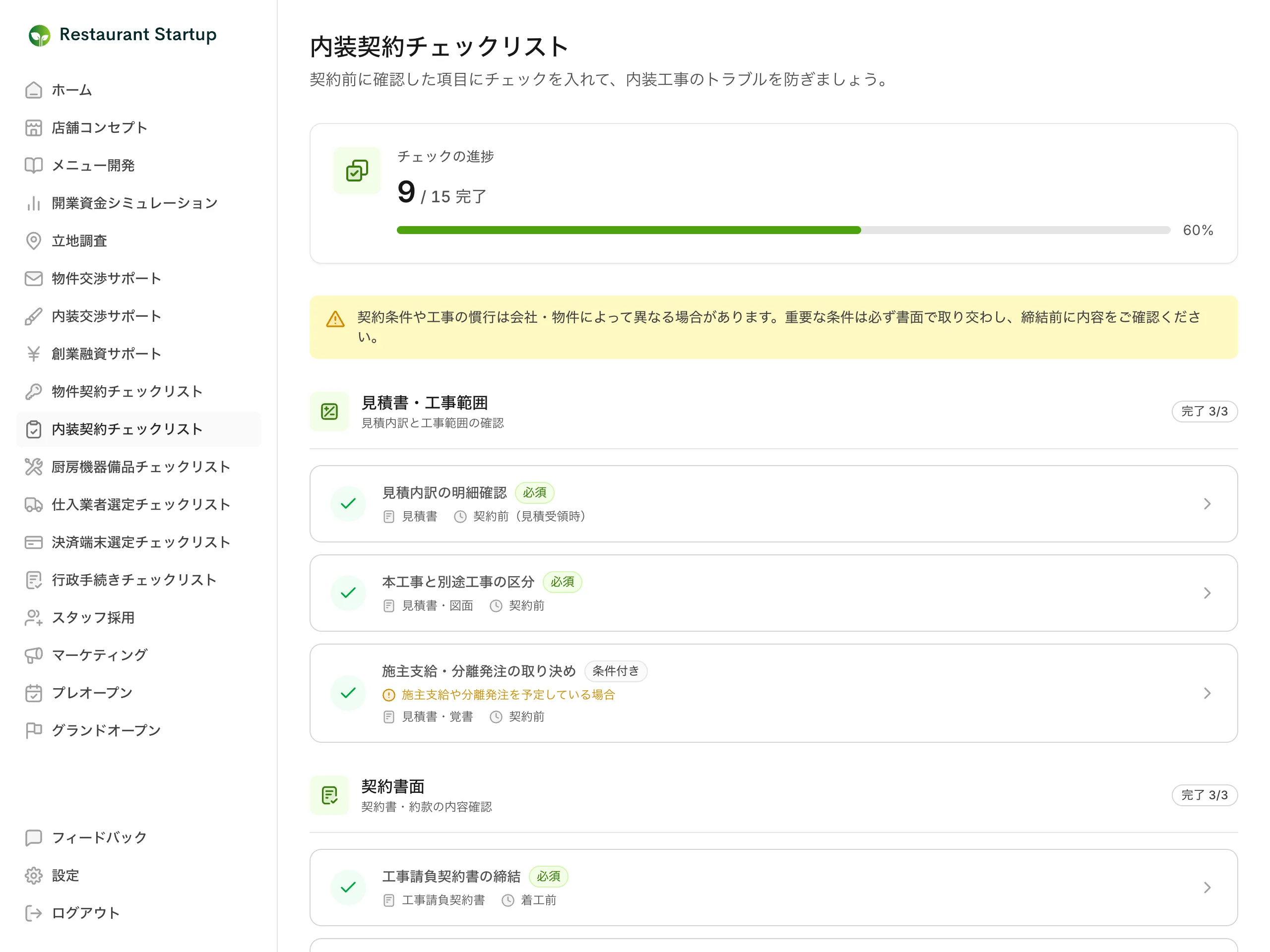The image size is (1270, 952).
Task: Click the key icon beside 物件契約チェックリスト
Action: coord(34,391)
